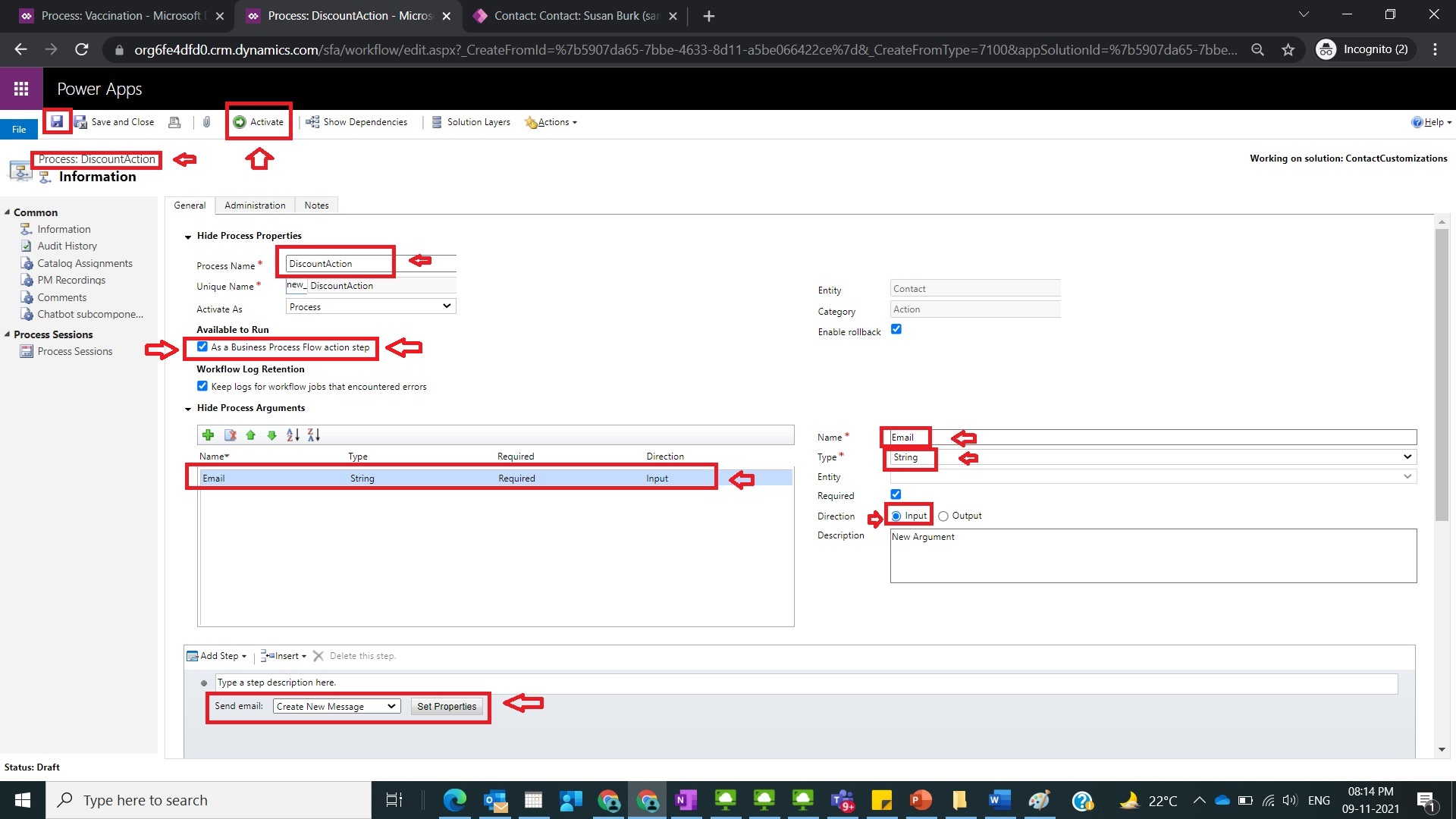This screenshot has width=1456, height=819.
Task: Uncheck As a Business Process Flow action step
Action: coord(202,347)
